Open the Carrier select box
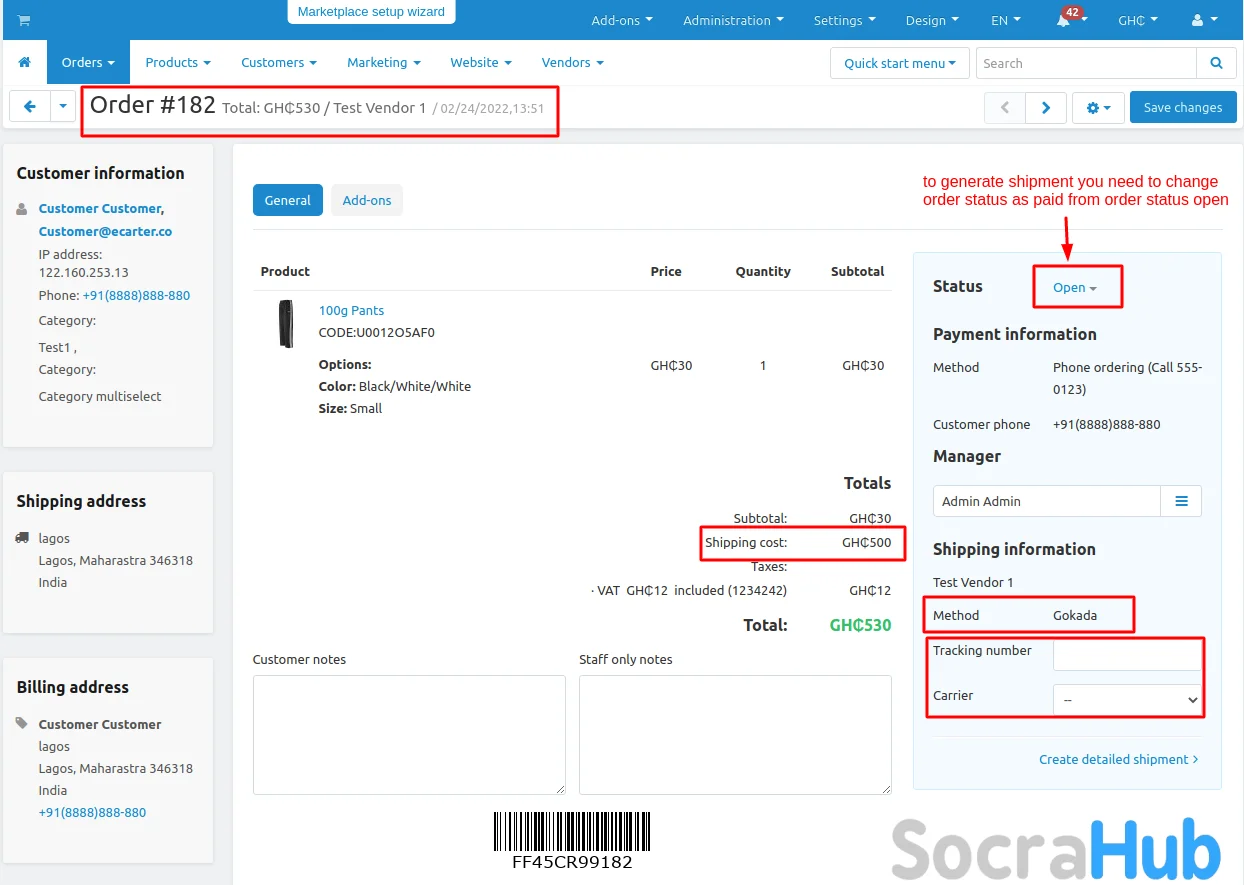The width and height of the screenshot is (1244, 885). (x=1127, y=700)
